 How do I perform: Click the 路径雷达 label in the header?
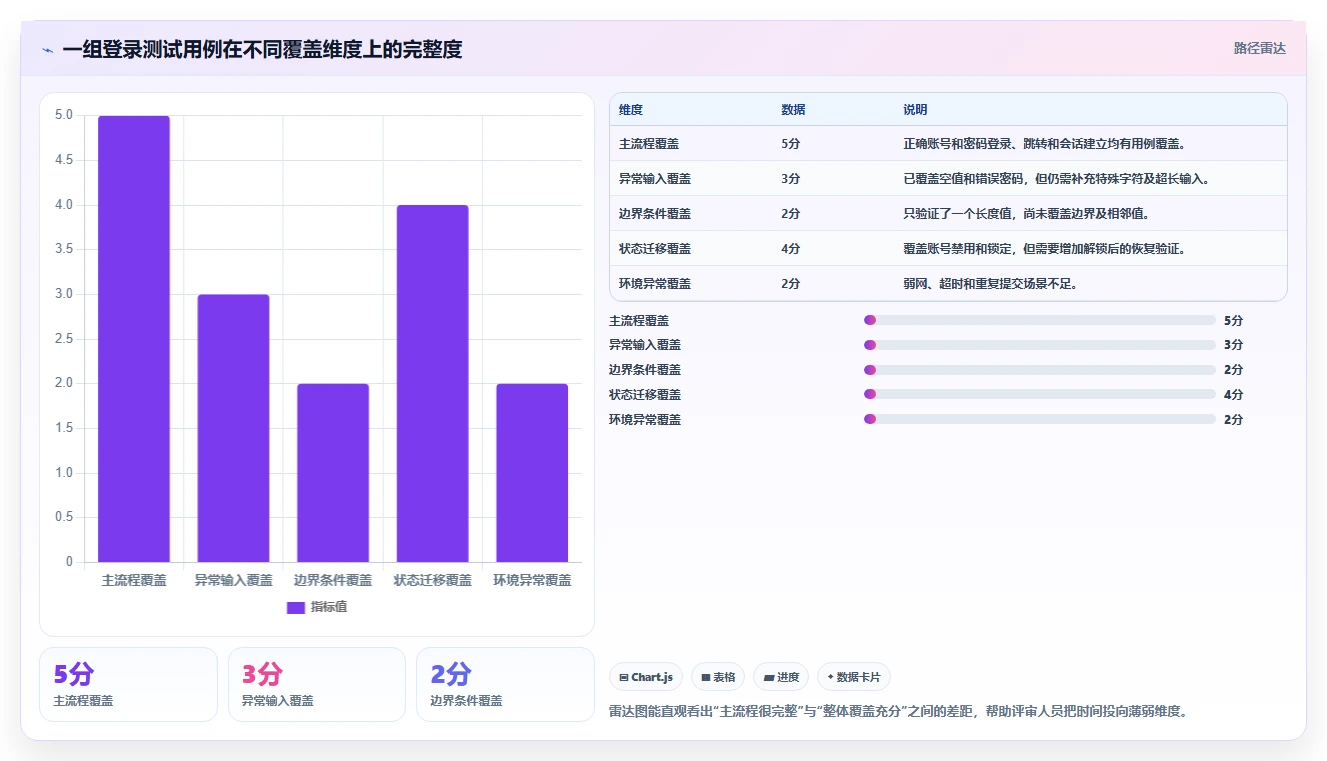click(x=1259, y=48)
